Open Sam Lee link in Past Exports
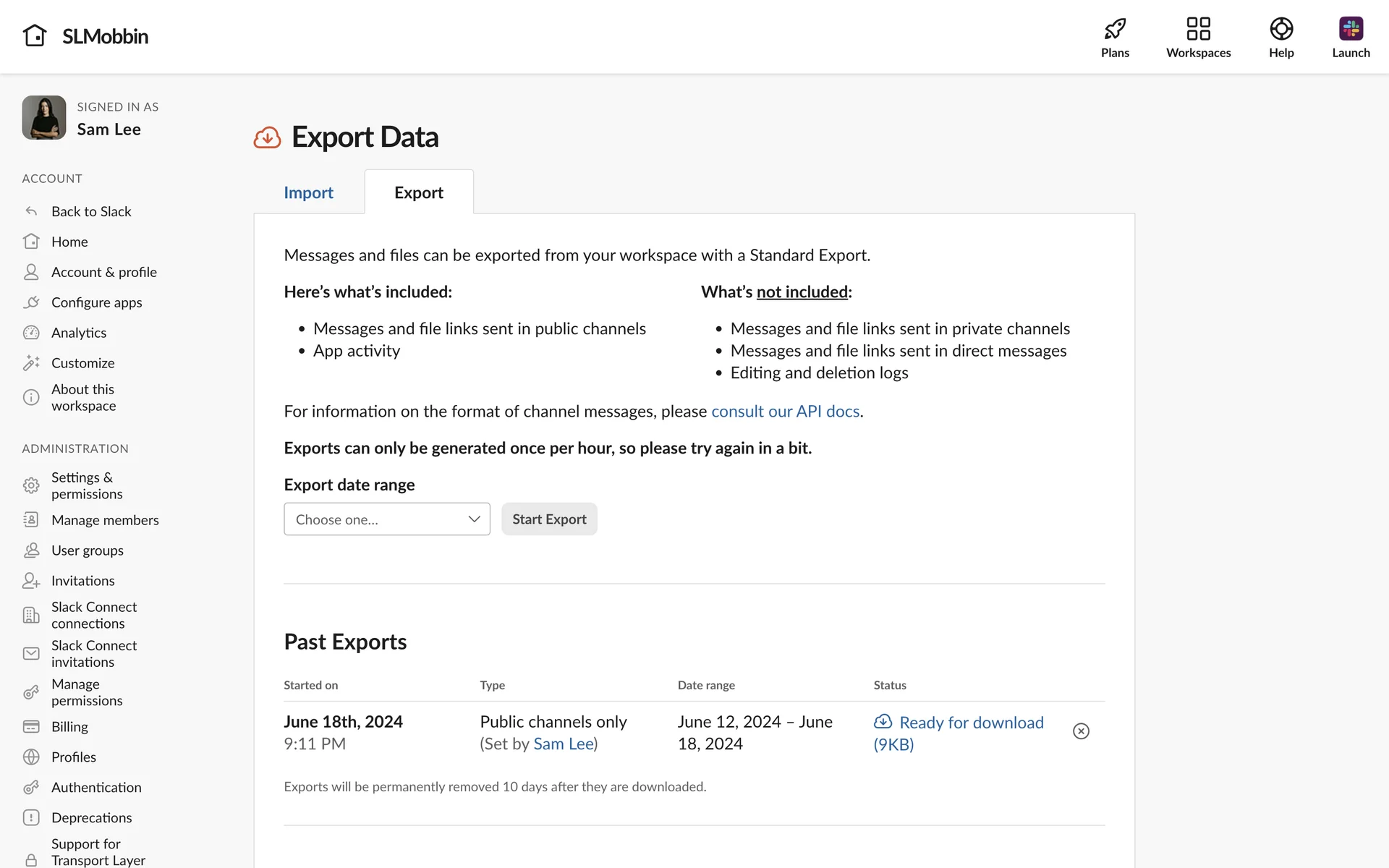Viewport: 1389px width, 868px height. (x=563, y=744)
